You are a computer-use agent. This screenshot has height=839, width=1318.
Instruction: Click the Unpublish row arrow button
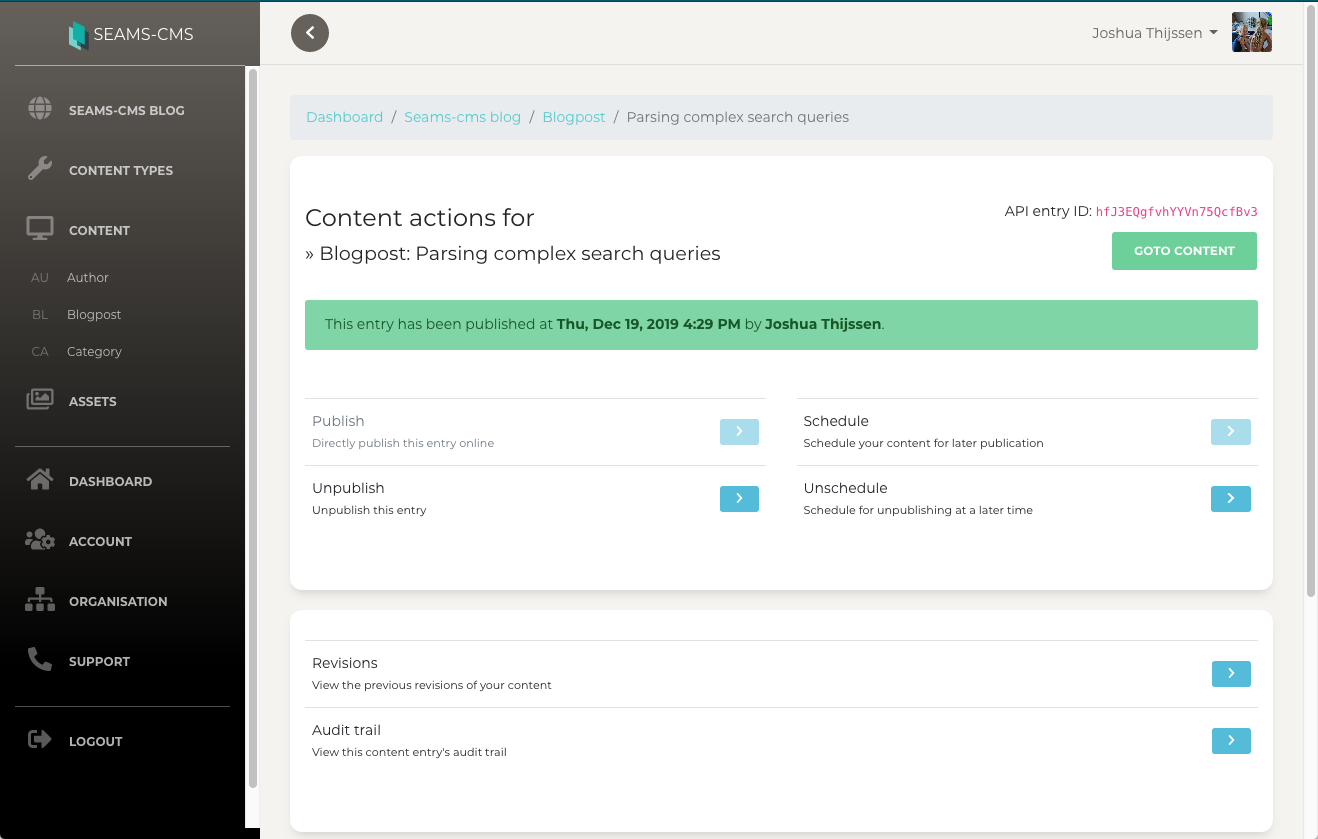pyautogui.click(x=739, y=499)
